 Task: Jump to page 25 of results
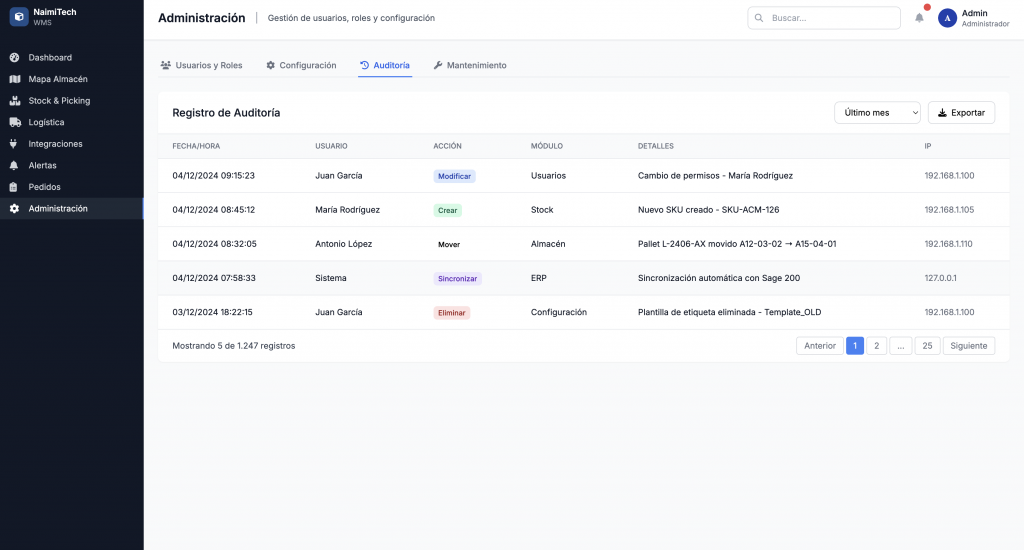[927, 346]
